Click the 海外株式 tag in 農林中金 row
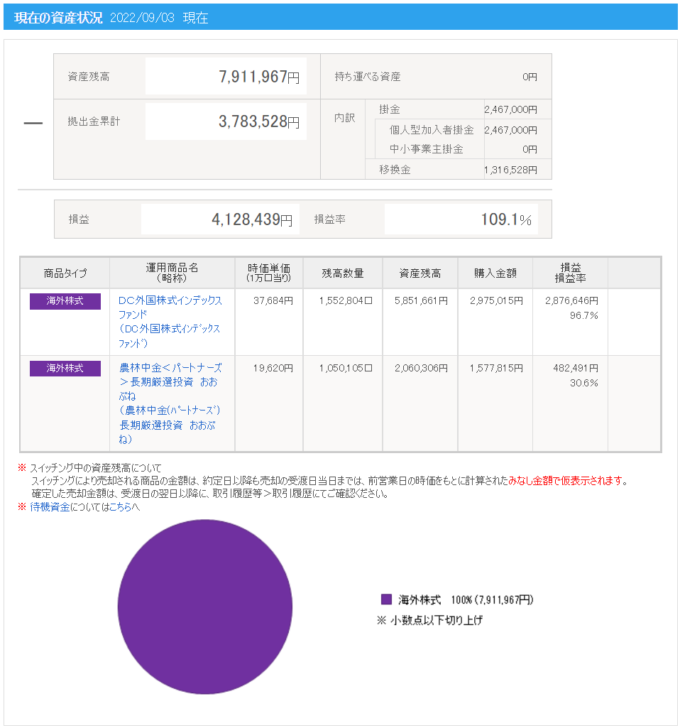This screenshot has height=728, width=680. click(65, 368)
